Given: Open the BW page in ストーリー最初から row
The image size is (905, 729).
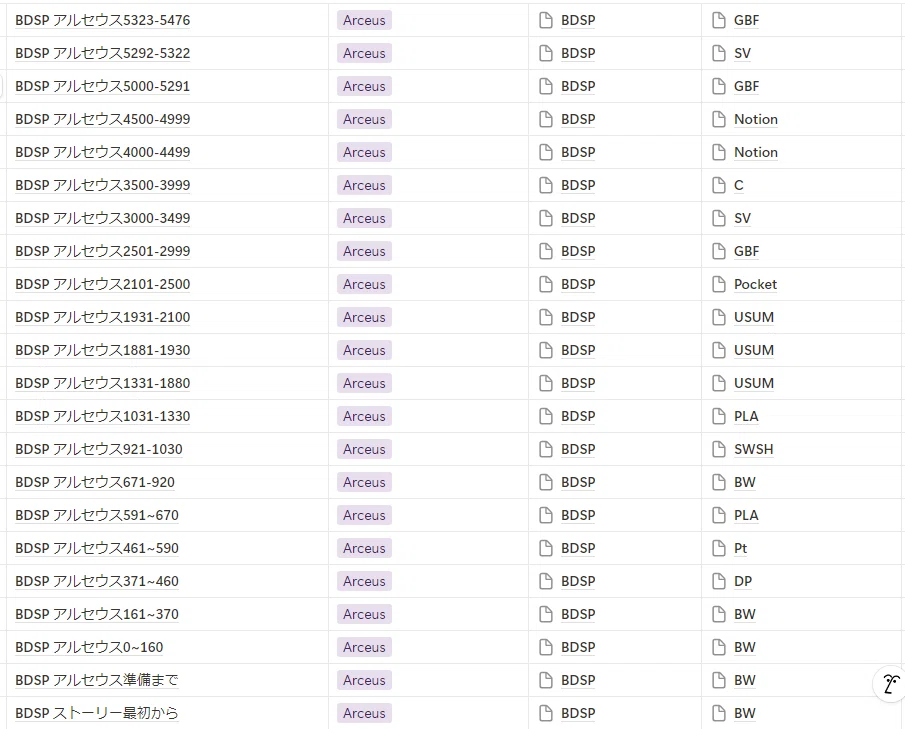Looking at the screenshot, I should [745, 713].
